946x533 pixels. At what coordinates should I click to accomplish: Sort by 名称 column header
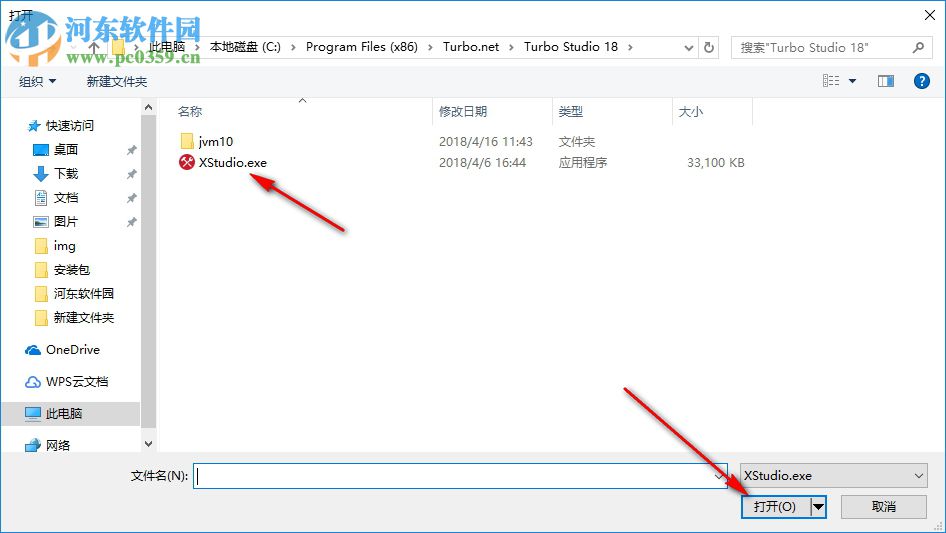click(x=190, y=111)
